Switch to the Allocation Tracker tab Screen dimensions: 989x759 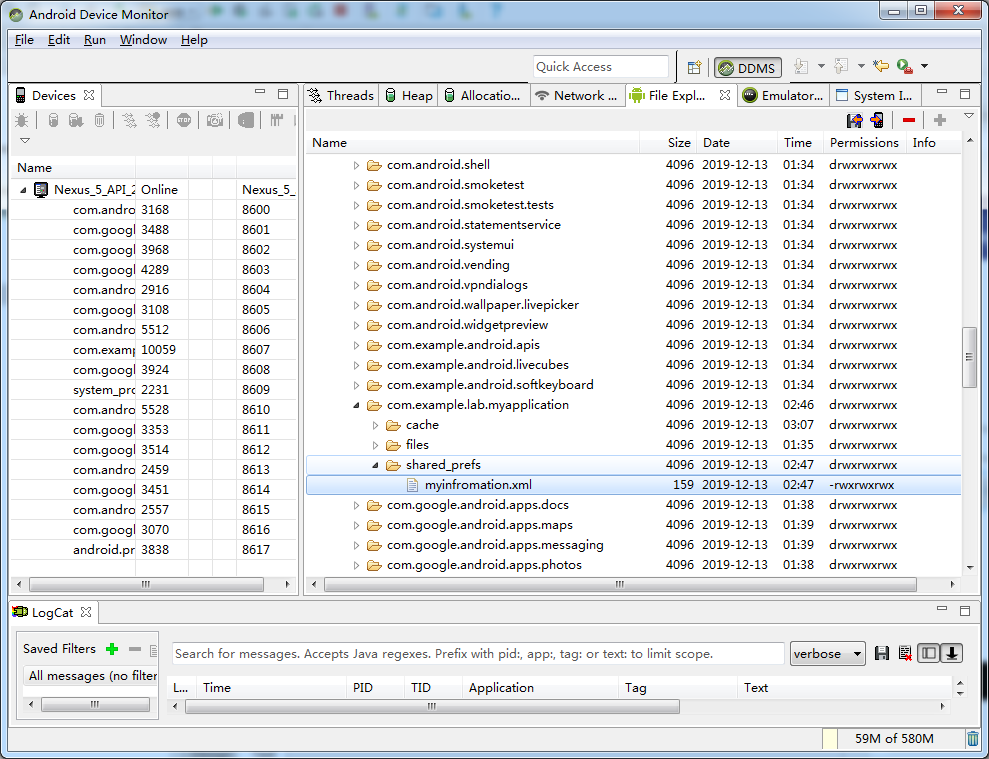(483, 96)
